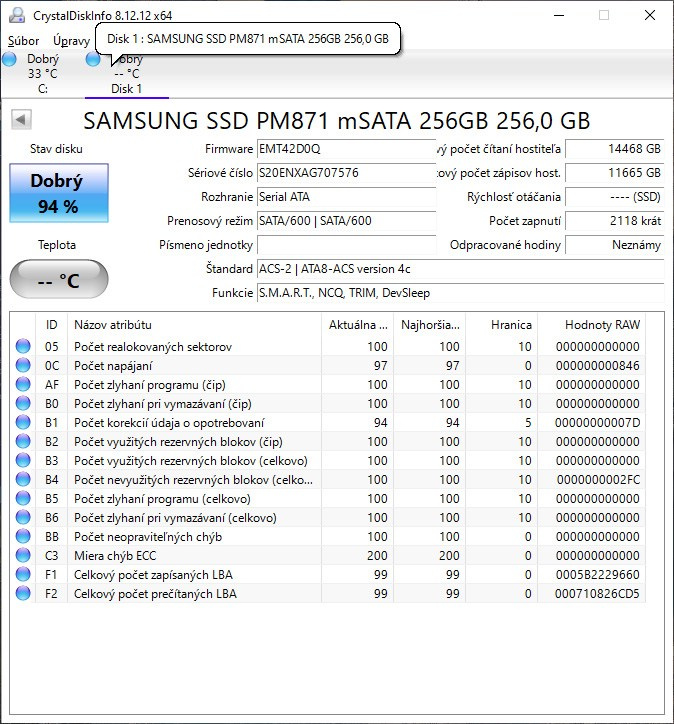
Task: Click status orb of attribute C3
Action: coord(23,555)
